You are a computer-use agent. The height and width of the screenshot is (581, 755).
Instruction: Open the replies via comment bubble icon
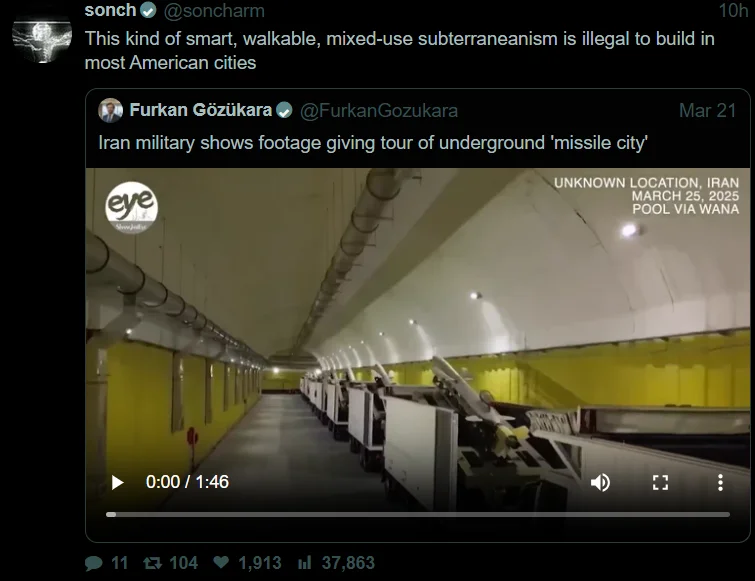pyautogui.click(x=93, y=563)
